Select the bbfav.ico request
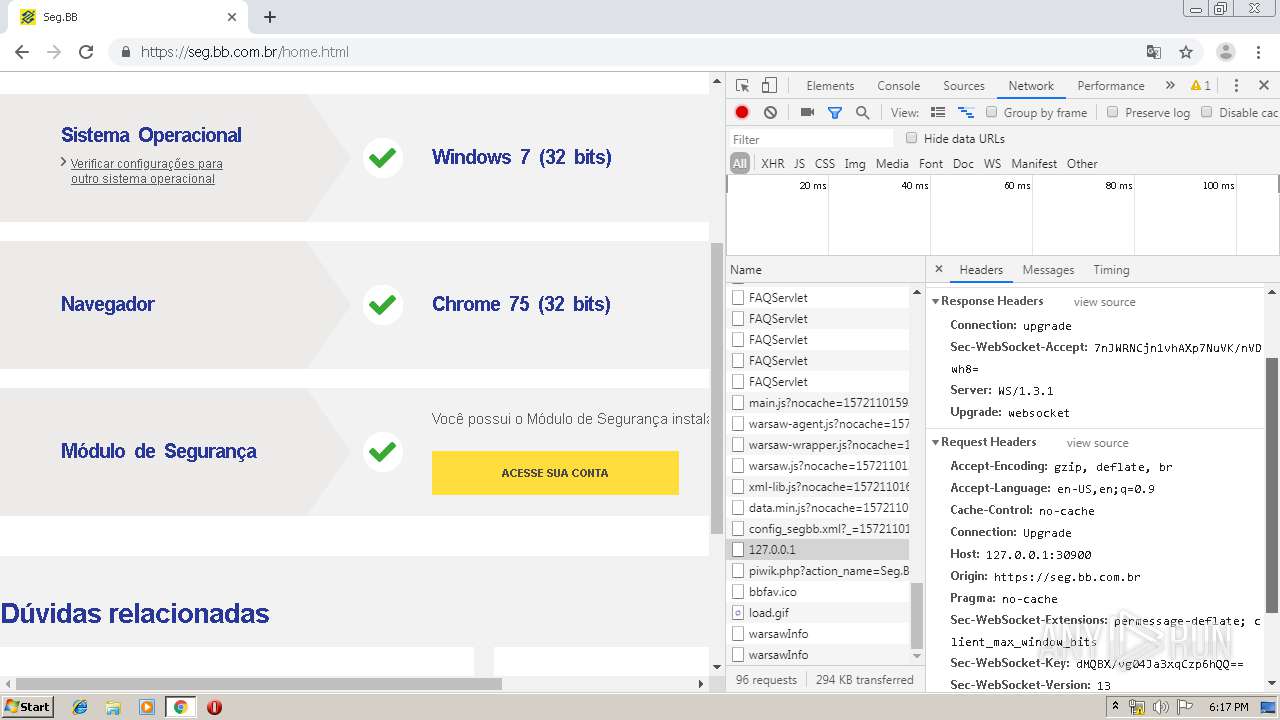The height and width of the screenshot is (720, 1280). (x=819, y=592)
